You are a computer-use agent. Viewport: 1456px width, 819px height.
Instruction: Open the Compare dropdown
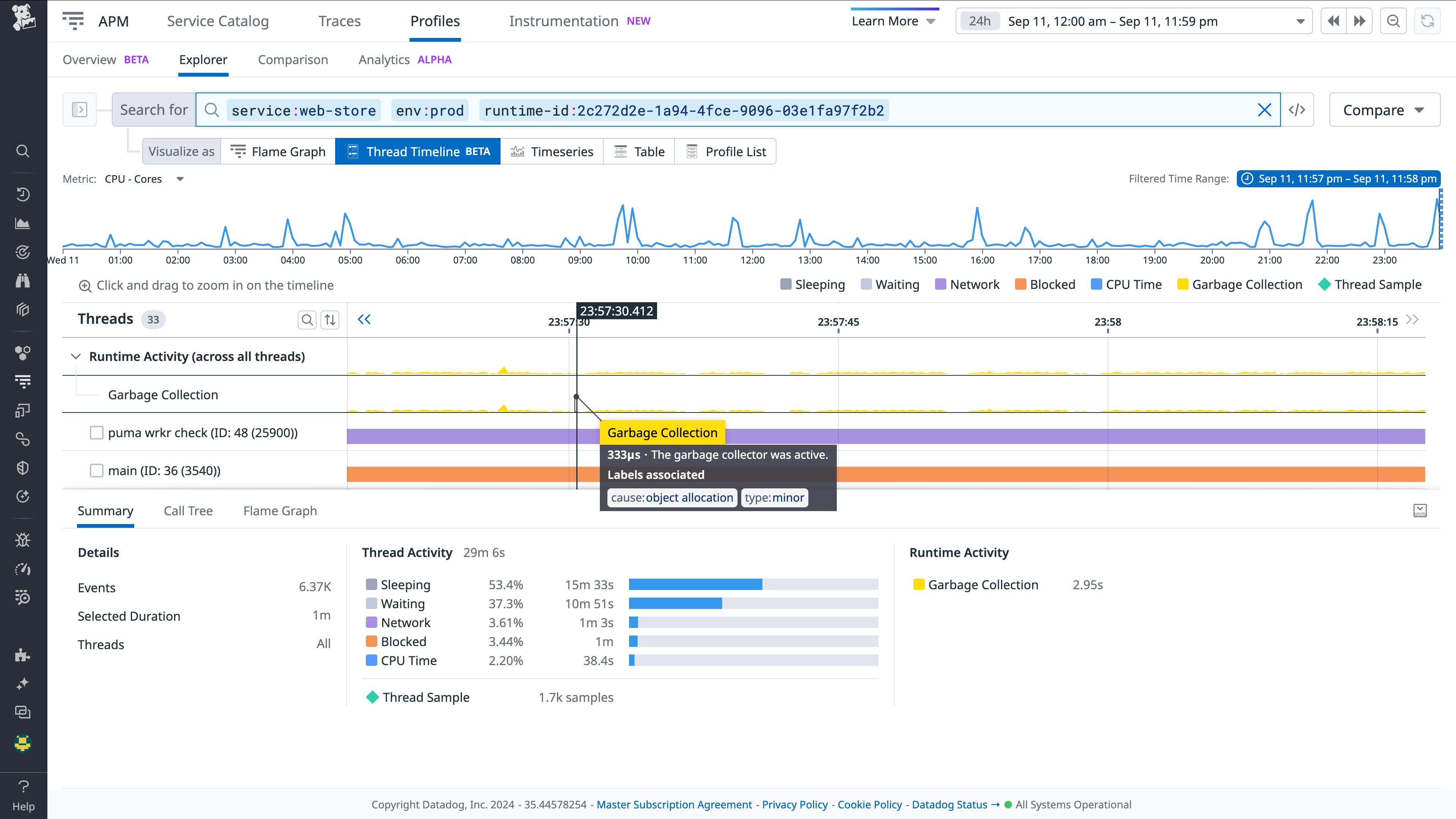(x=1384, y=110)
